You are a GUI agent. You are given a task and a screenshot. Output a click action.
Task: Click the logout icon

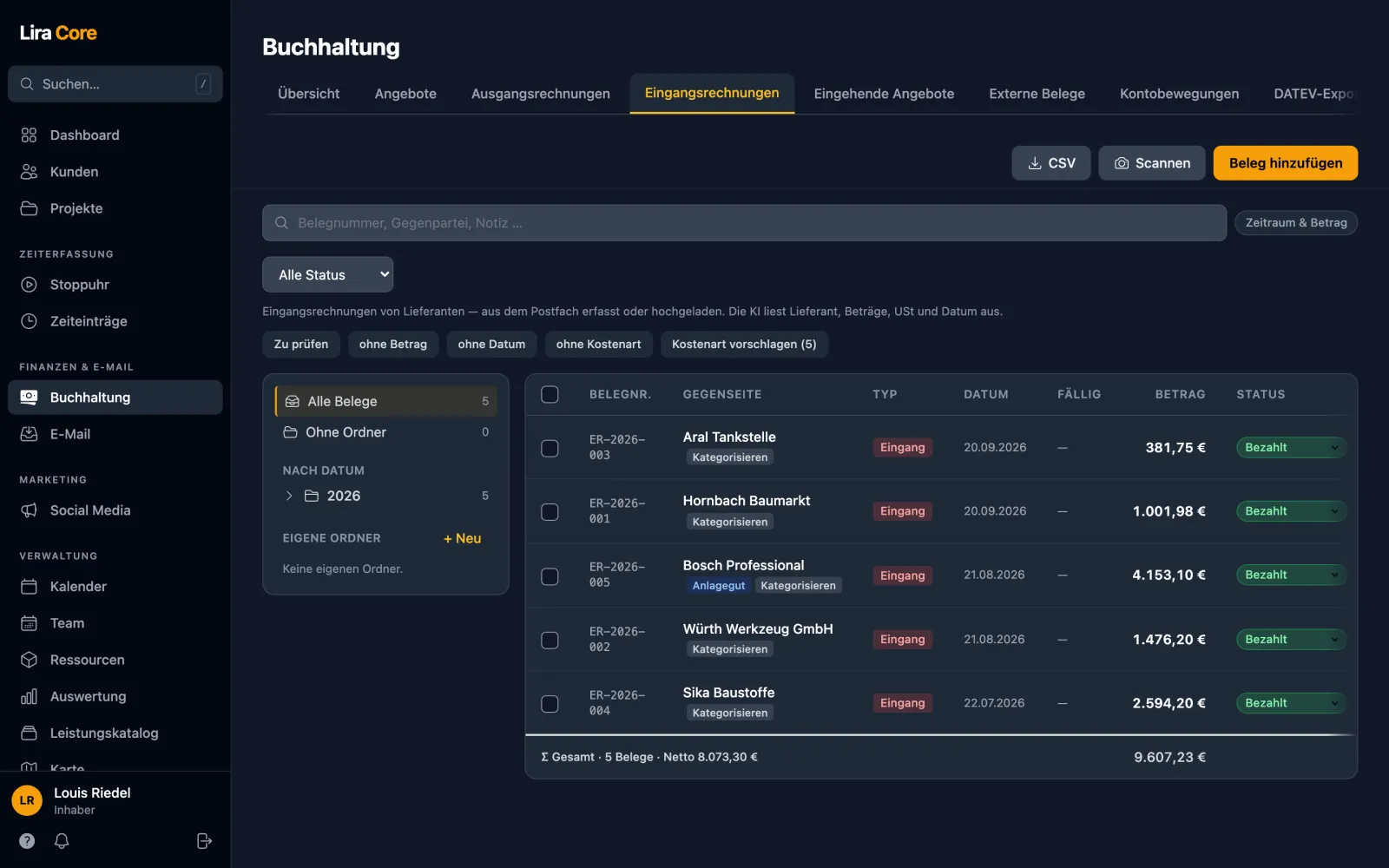click(x=204, y=840)
